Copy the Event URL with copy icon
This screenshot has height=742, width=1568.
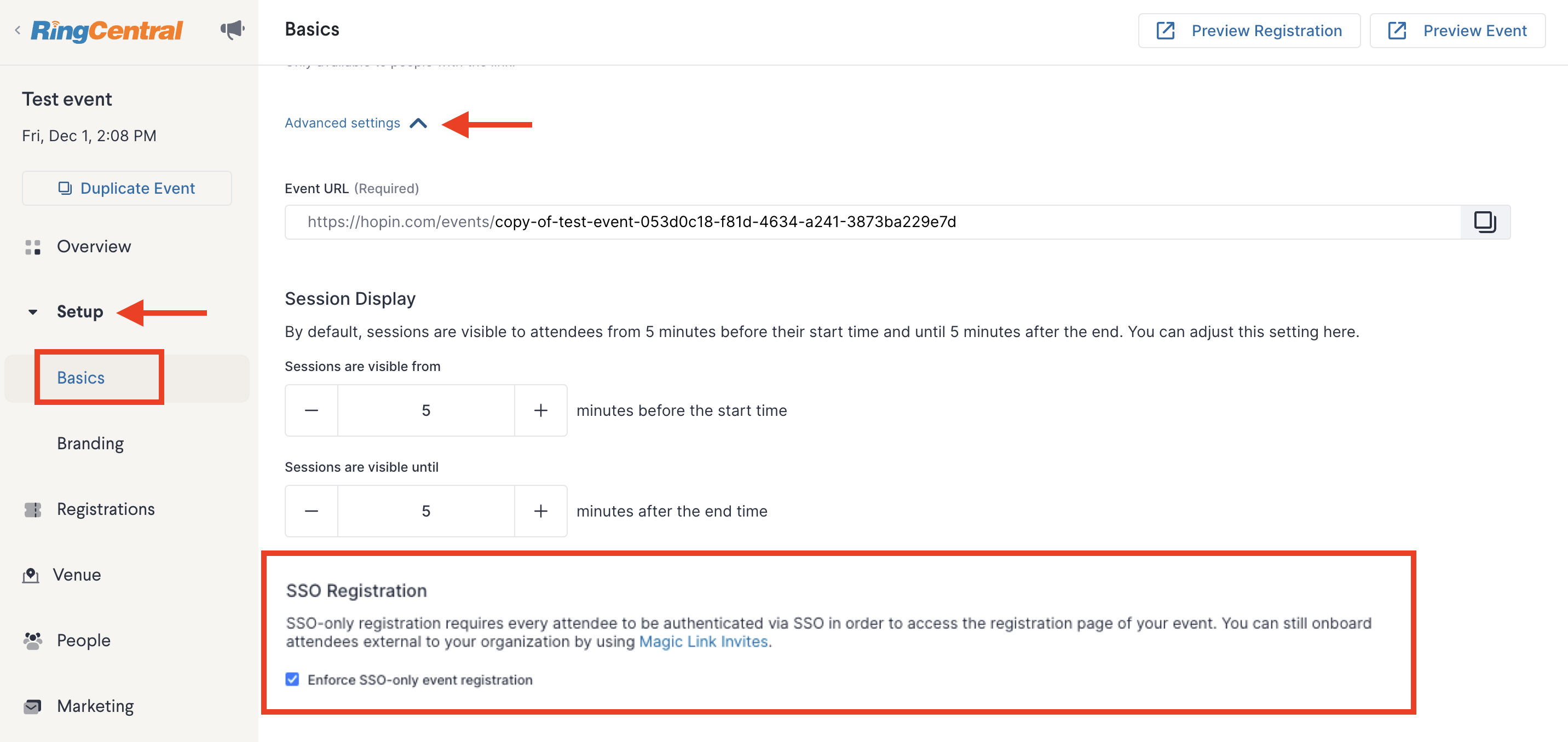tap(1485, 222)
